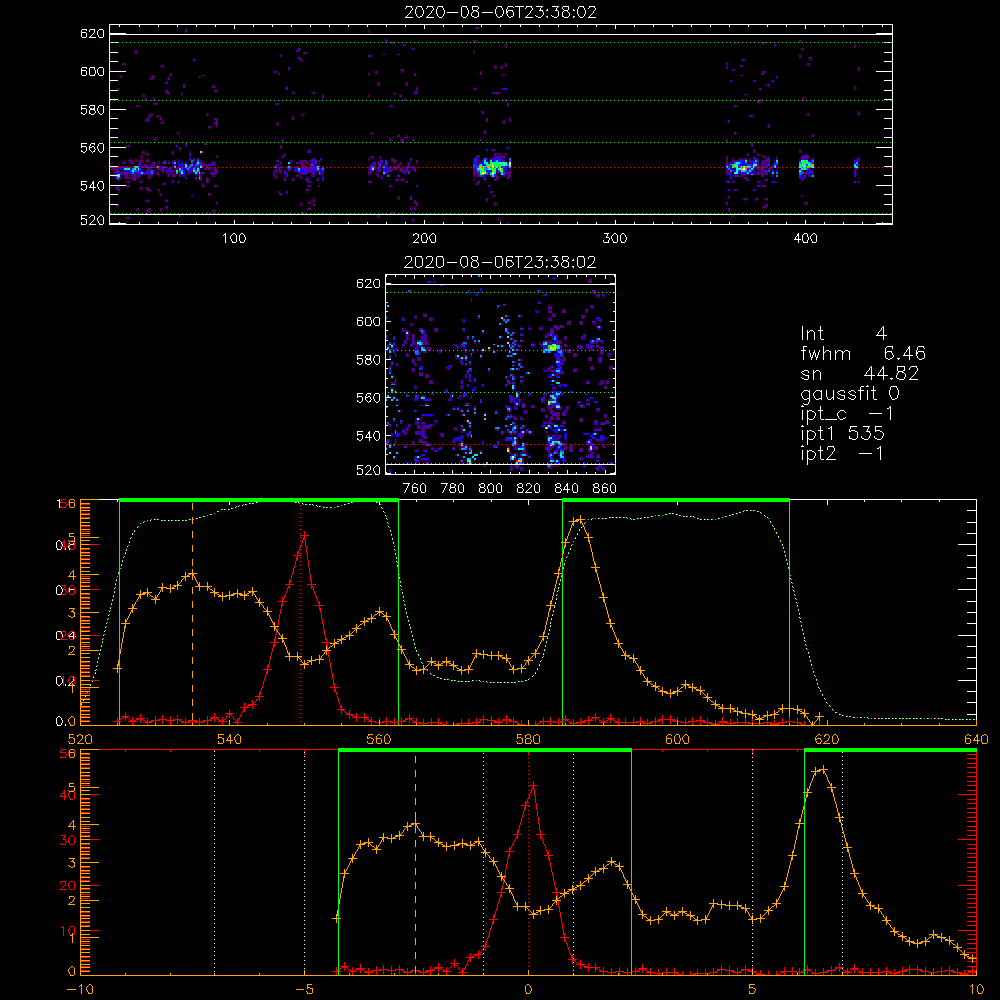Click the x-axis label 300 on top panel
1000x1000 pixels.
615,239
